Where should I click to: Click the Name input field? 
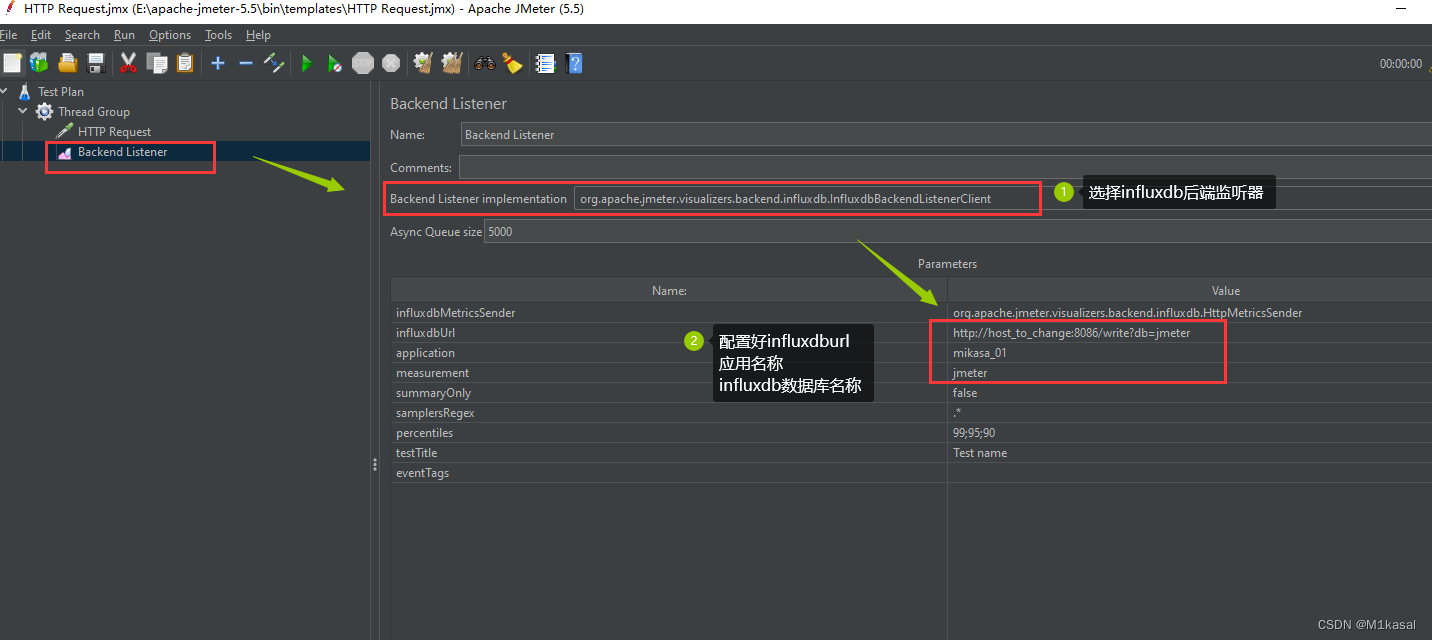tap(947, 135)
